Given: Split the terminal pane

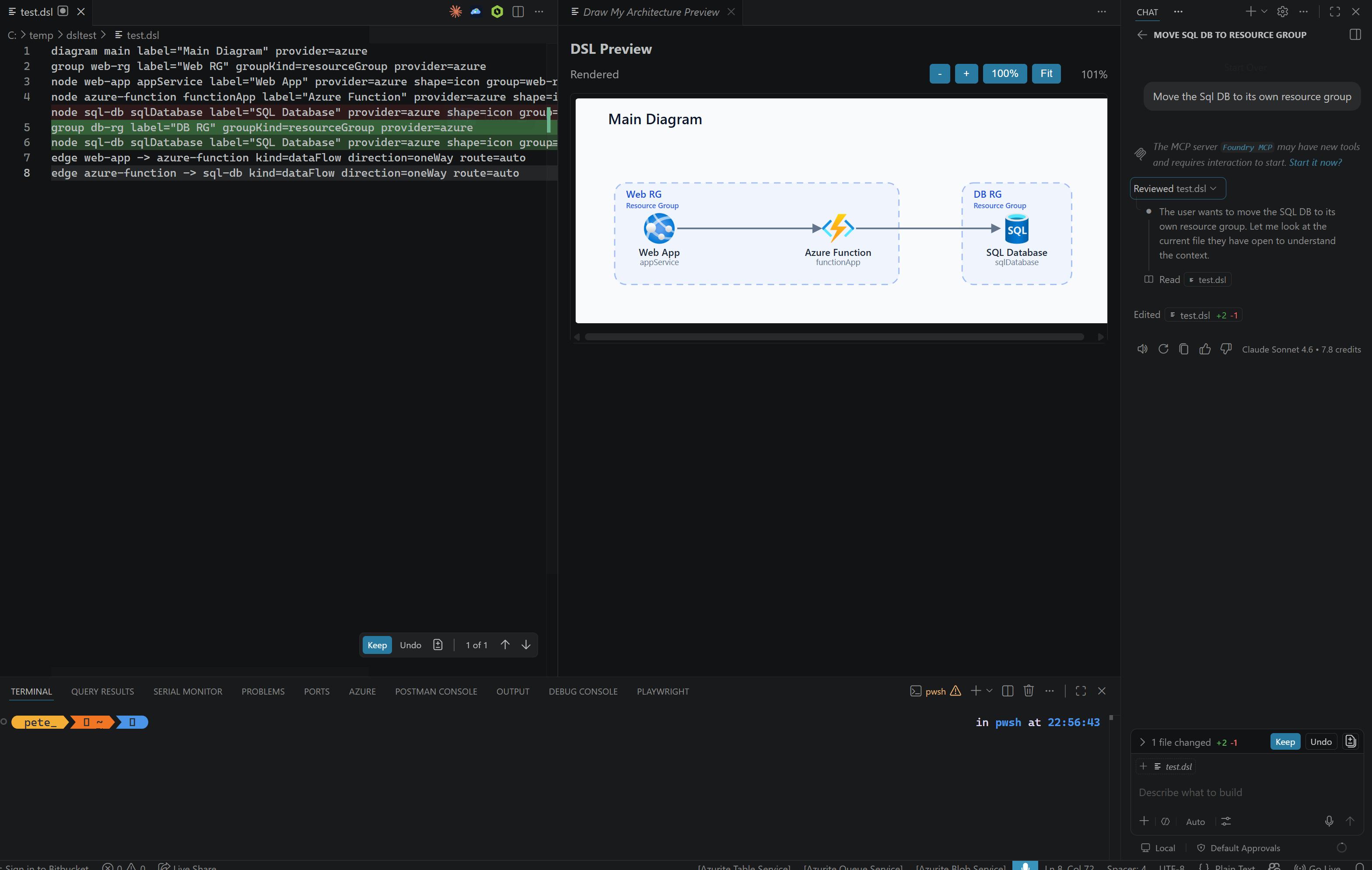Looking at the screenshot, I should click(1008, 691).
